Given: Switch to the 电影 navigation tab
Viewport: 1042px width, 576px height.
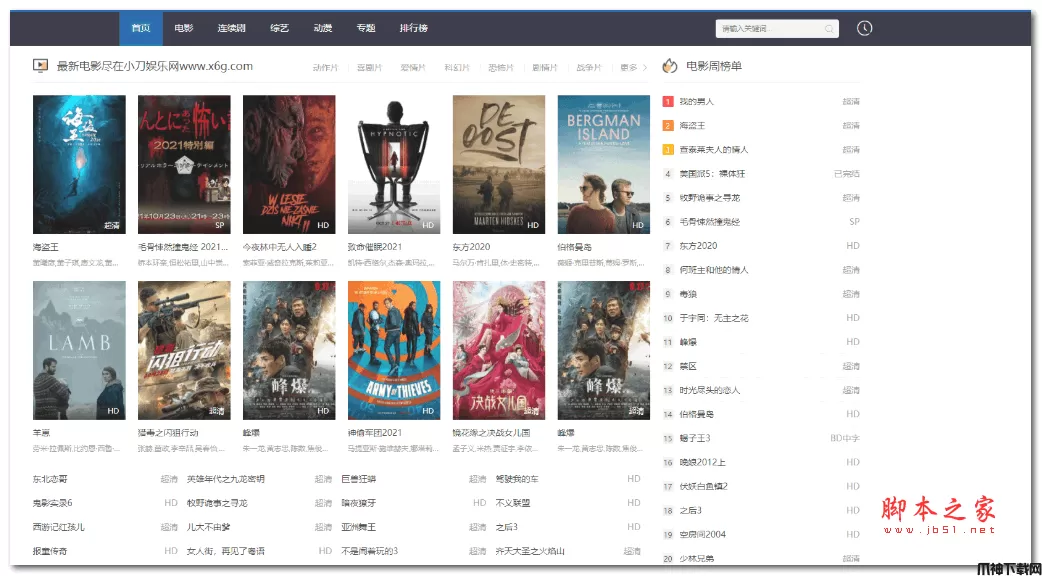Looking at the screenshot, I should pos(183,28).
